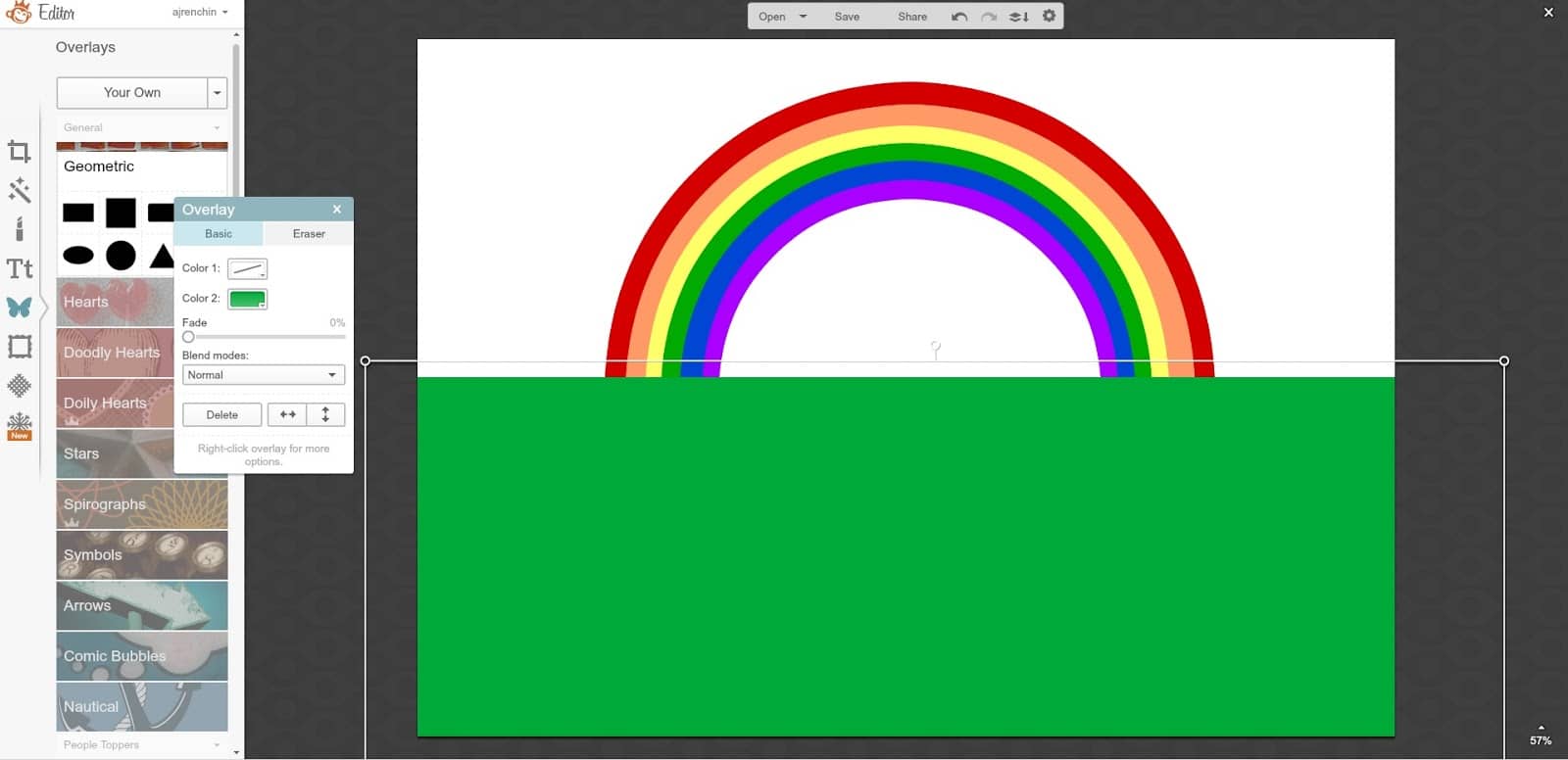Select the Text tool icon
Image resolution: width=1568 pixels, height=760 pixels.
point(19,268)
